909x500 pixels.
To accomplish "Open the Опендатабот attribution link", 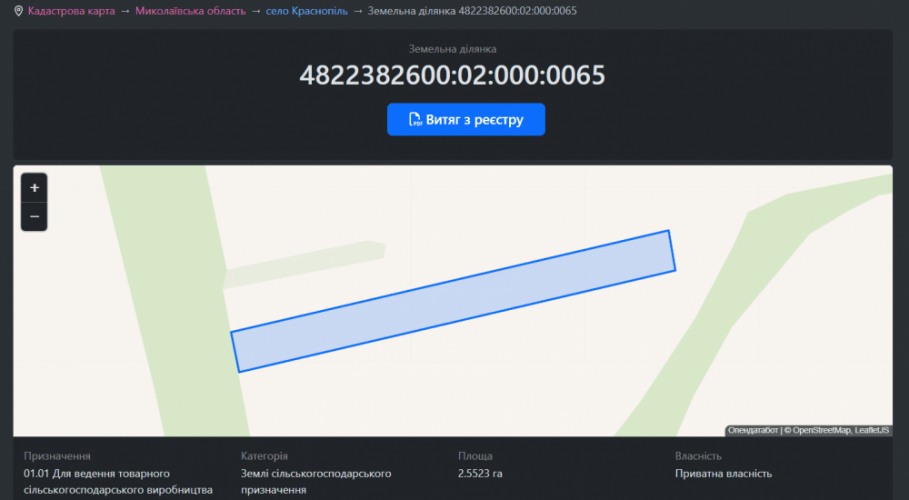I will 753,431.
